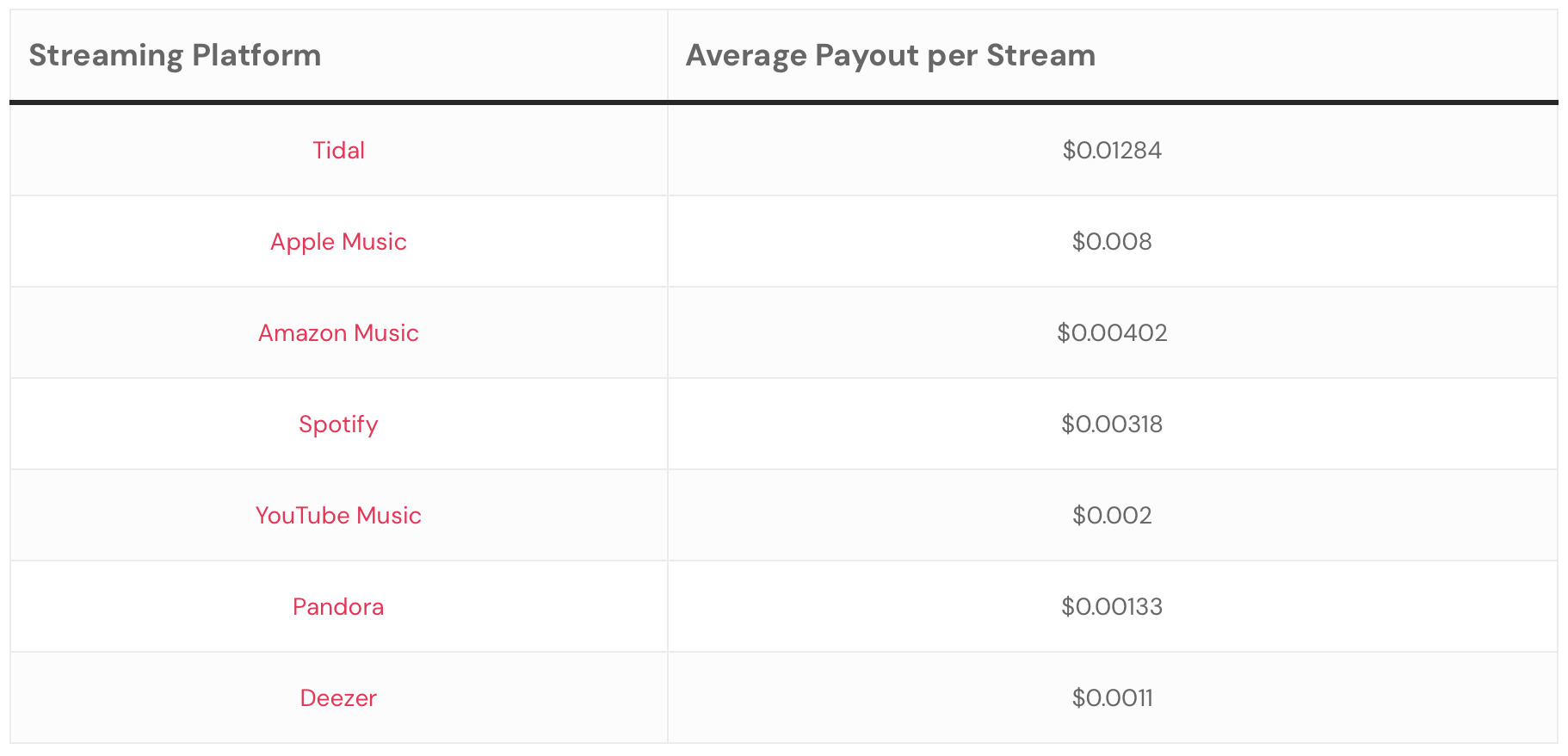Image resolution: width=1568 pixels, height=756 pixels.
Task: Click the Pandora link
Action: tap(338, 607)
